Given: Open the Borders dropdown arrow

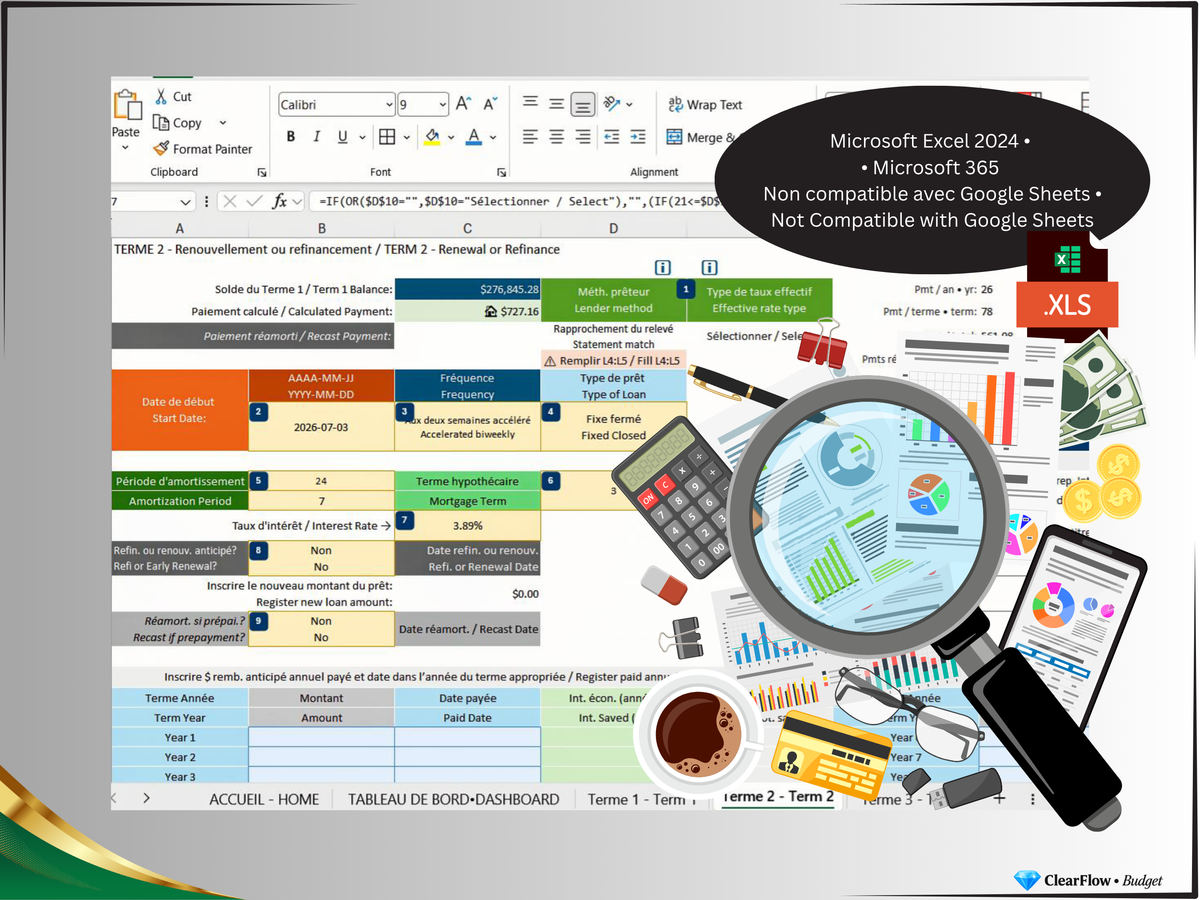Looking at the screenshot, I should 407,137.
